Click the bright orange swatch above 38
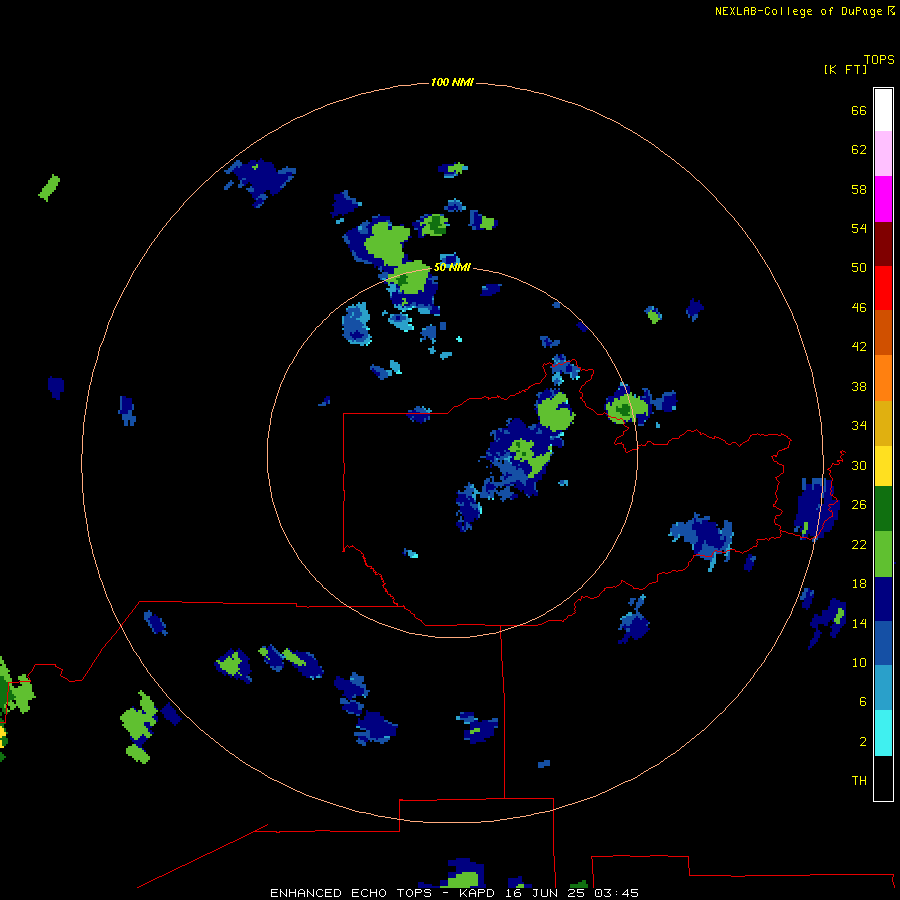This screenshot has height=900, width=900. pyautogui.click(x=883, y=378)
